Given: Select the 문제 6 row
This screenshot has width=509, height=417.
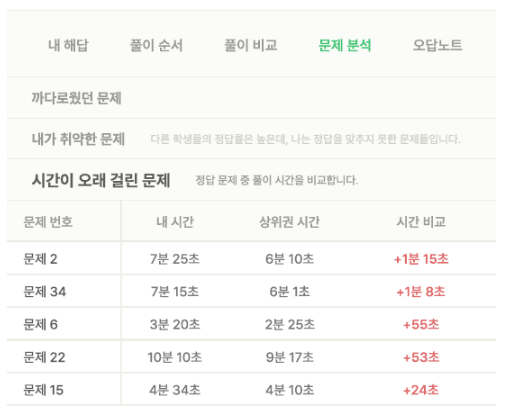Looking at the screenshot, I should (x=251, y=324).
